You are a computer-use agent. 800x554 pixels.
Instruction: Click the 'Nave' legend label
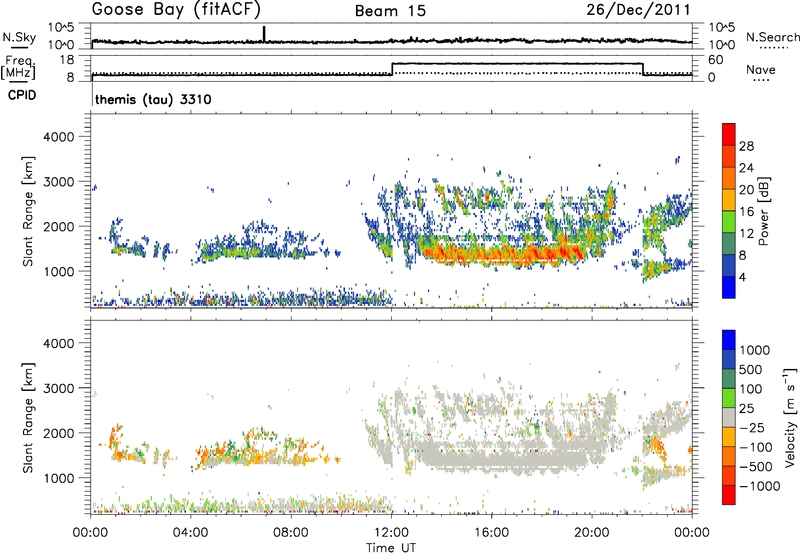(761, 70)
